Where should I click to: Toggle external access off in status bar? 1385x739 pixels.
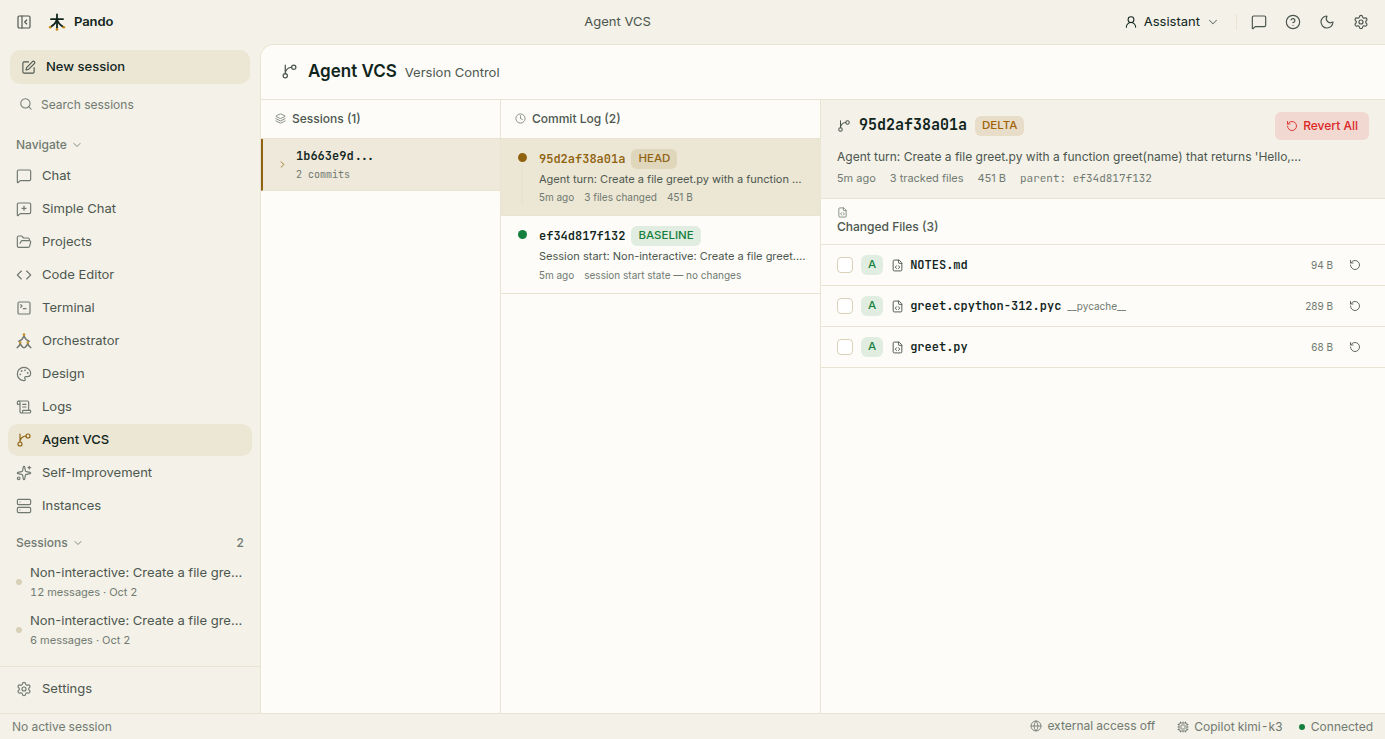click(x=1092, y=726)
